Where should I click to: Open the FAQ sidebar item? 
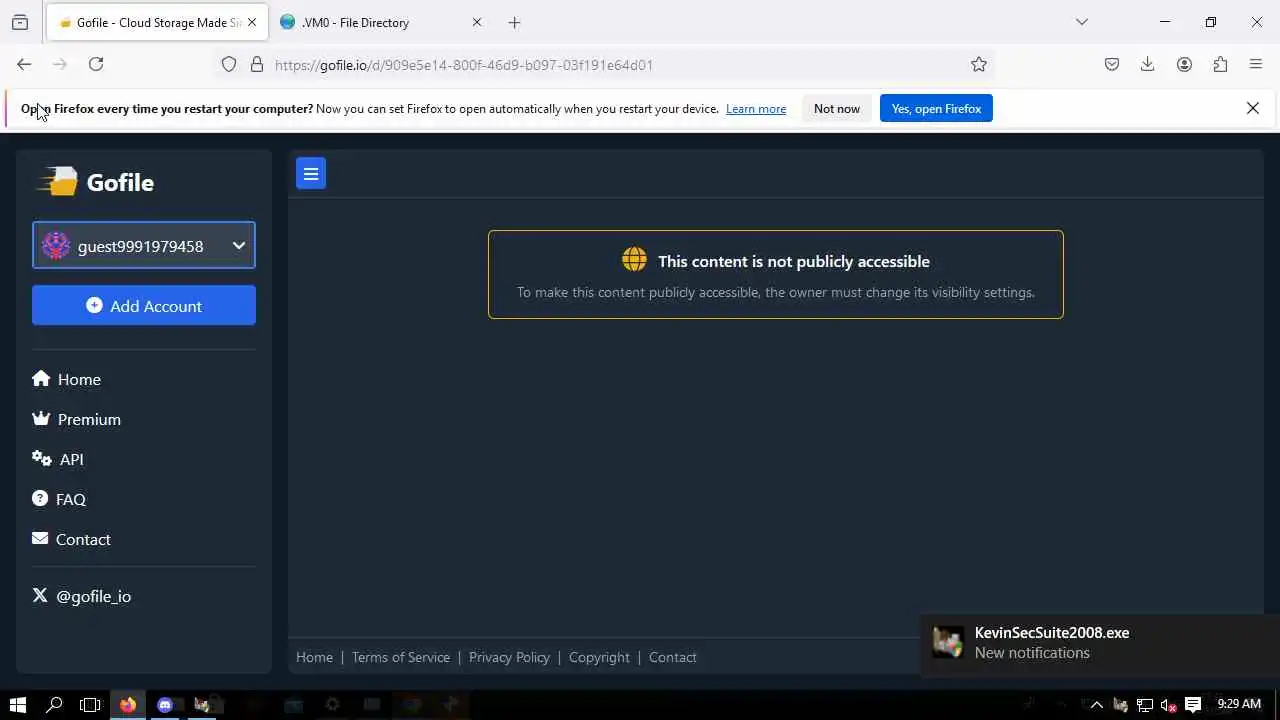tap(59, 499)
